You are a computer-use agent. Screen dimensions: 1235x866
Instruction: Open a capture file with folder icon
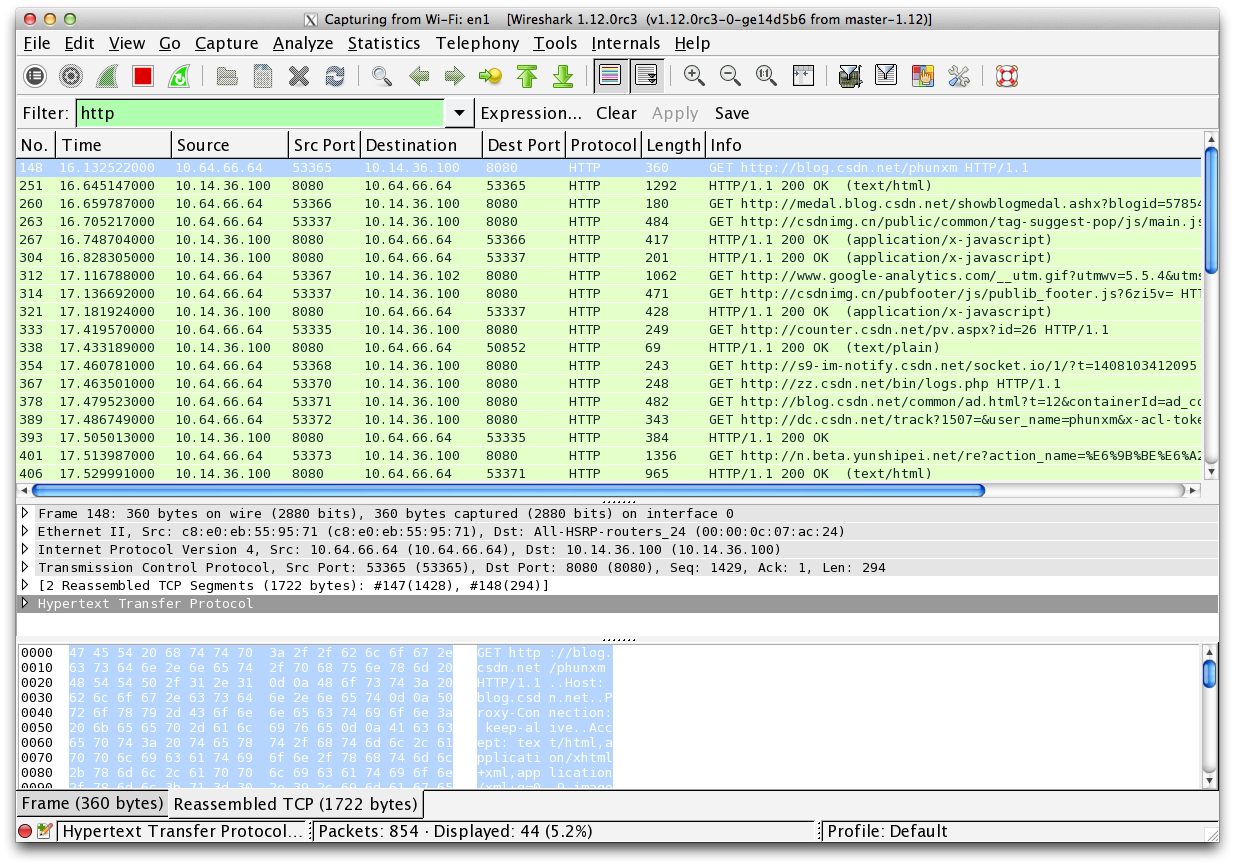tap(227, 75)
